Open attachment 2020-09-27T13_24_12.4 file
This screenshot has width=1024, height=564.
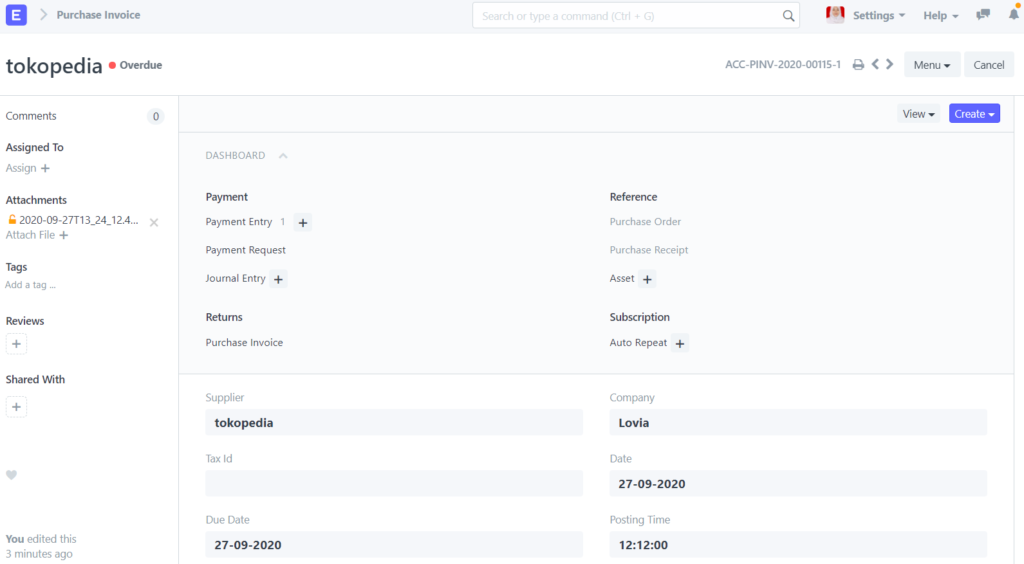(78, 220)
